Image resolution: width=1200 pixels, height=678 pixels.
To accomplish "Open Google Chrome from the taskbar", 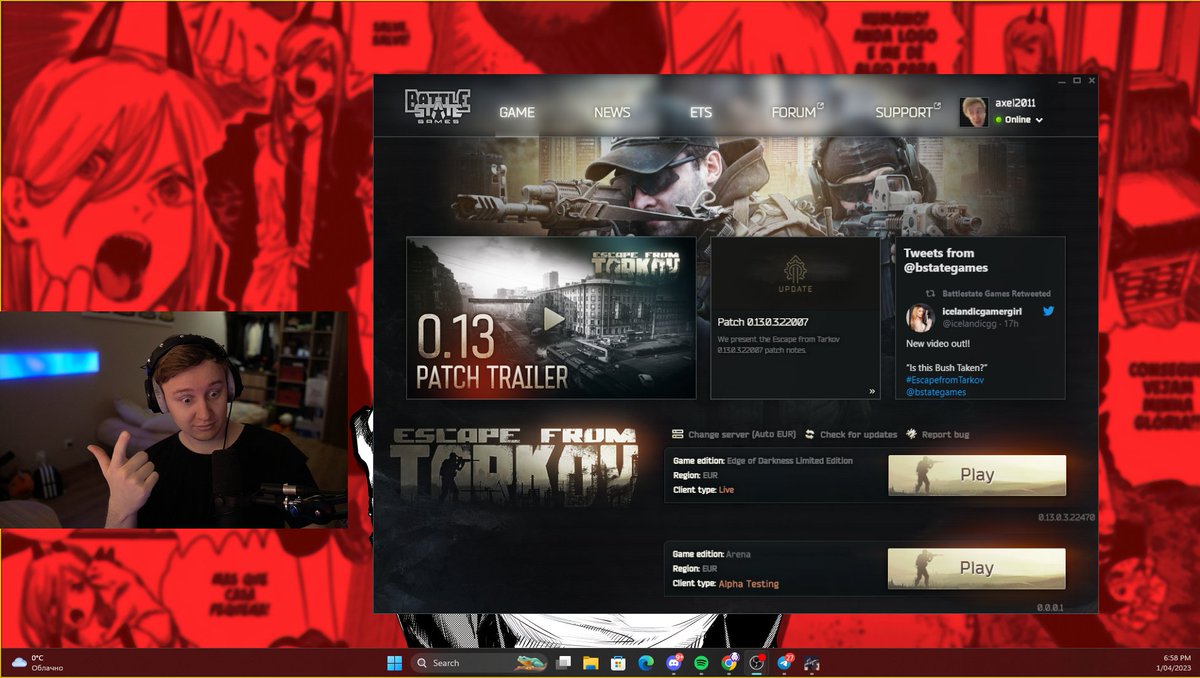I will [730, 662].
